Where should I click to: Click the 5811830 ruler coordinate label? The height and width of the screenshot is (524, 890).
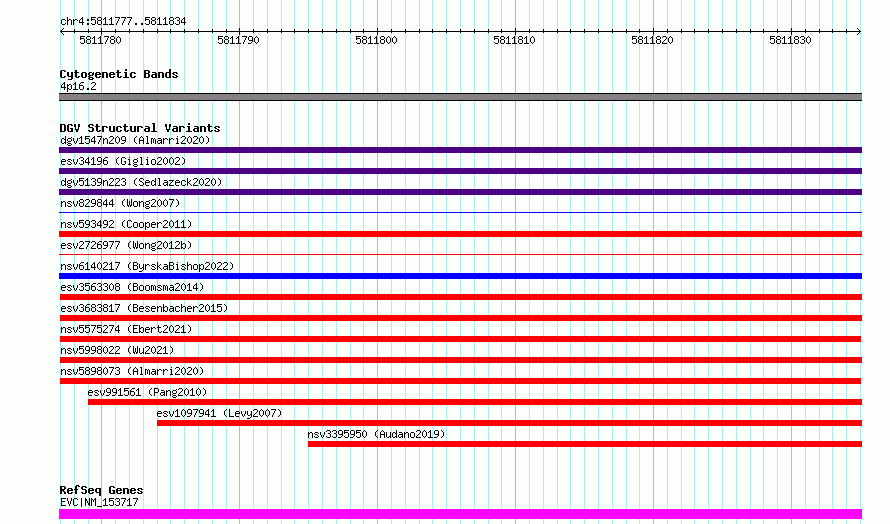(x=790, y=40)
